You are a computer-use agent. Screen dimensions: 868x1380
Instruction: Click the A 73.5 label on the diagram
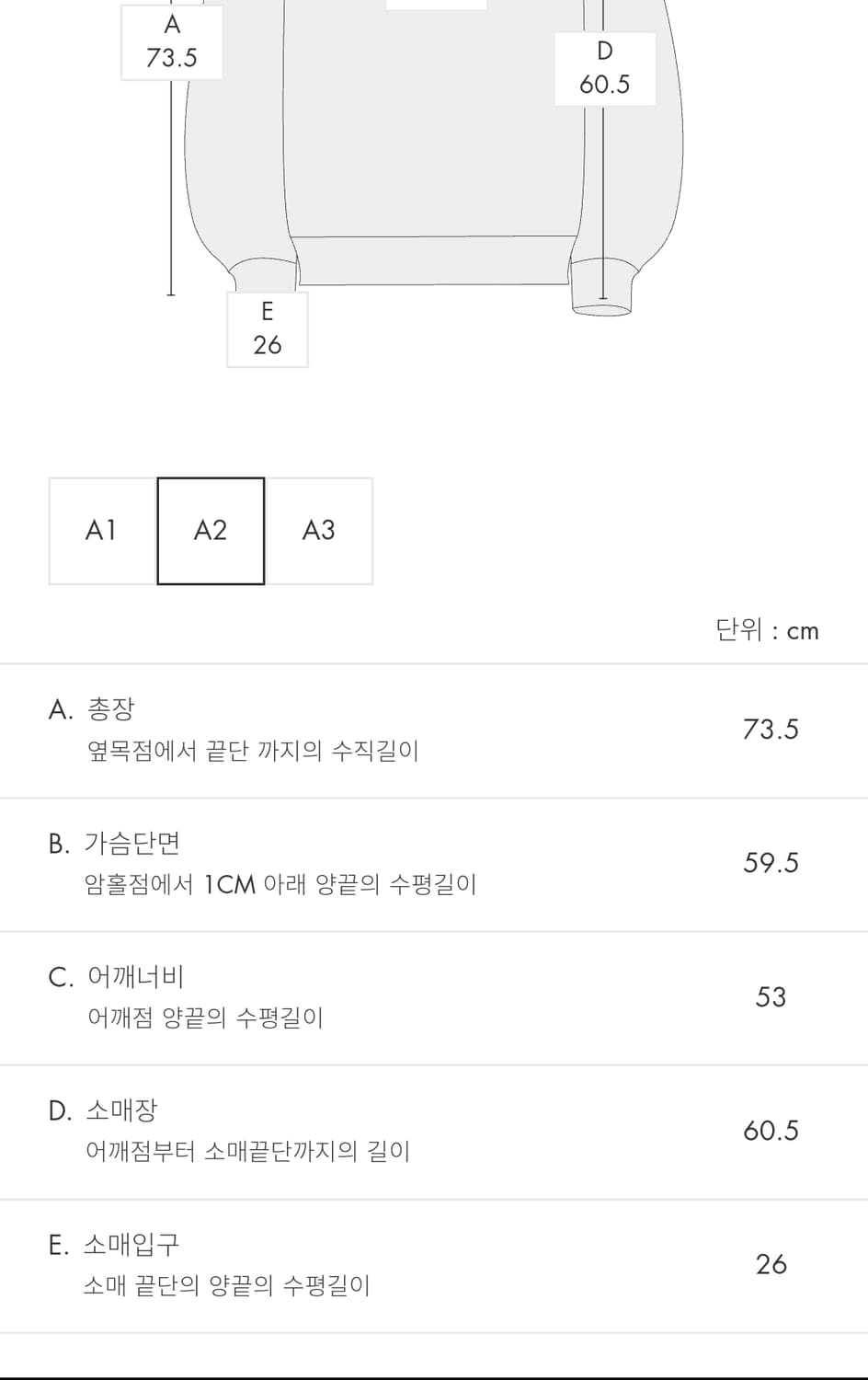(172, 42)
